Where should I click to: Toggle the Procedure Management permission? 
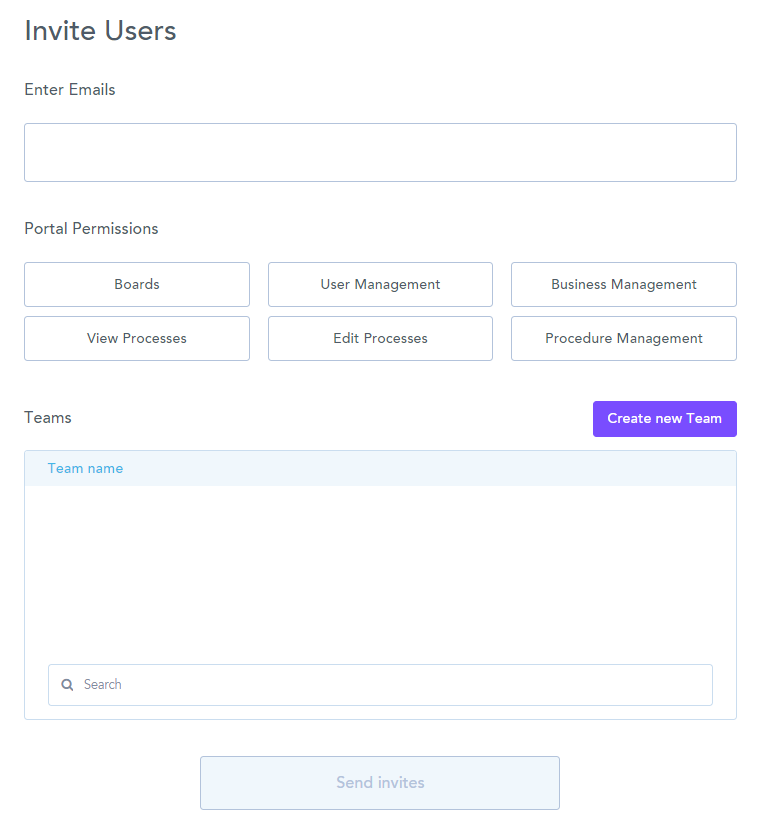(623, 338)
